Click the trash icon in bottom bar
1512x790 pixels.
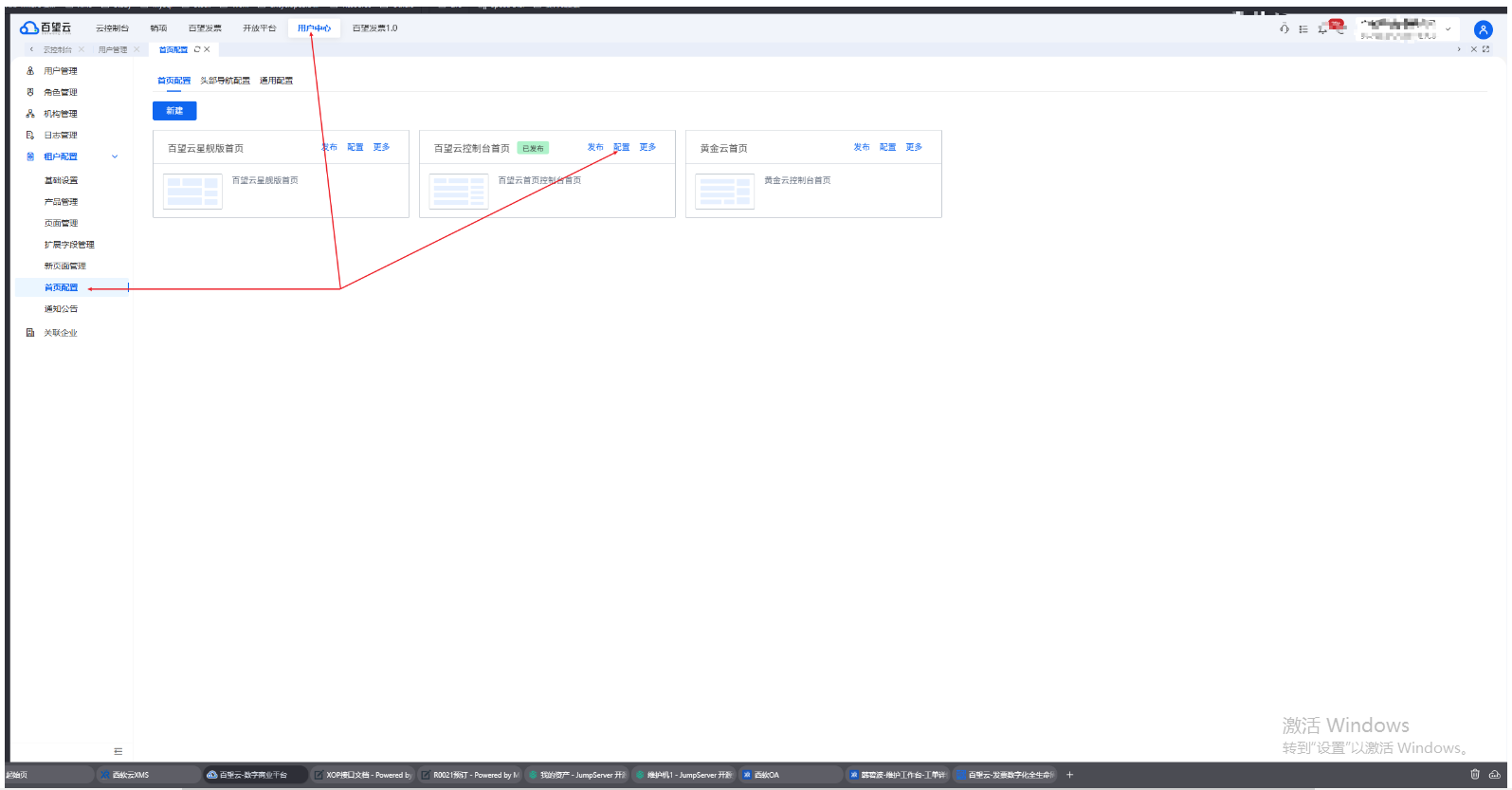1474,774
